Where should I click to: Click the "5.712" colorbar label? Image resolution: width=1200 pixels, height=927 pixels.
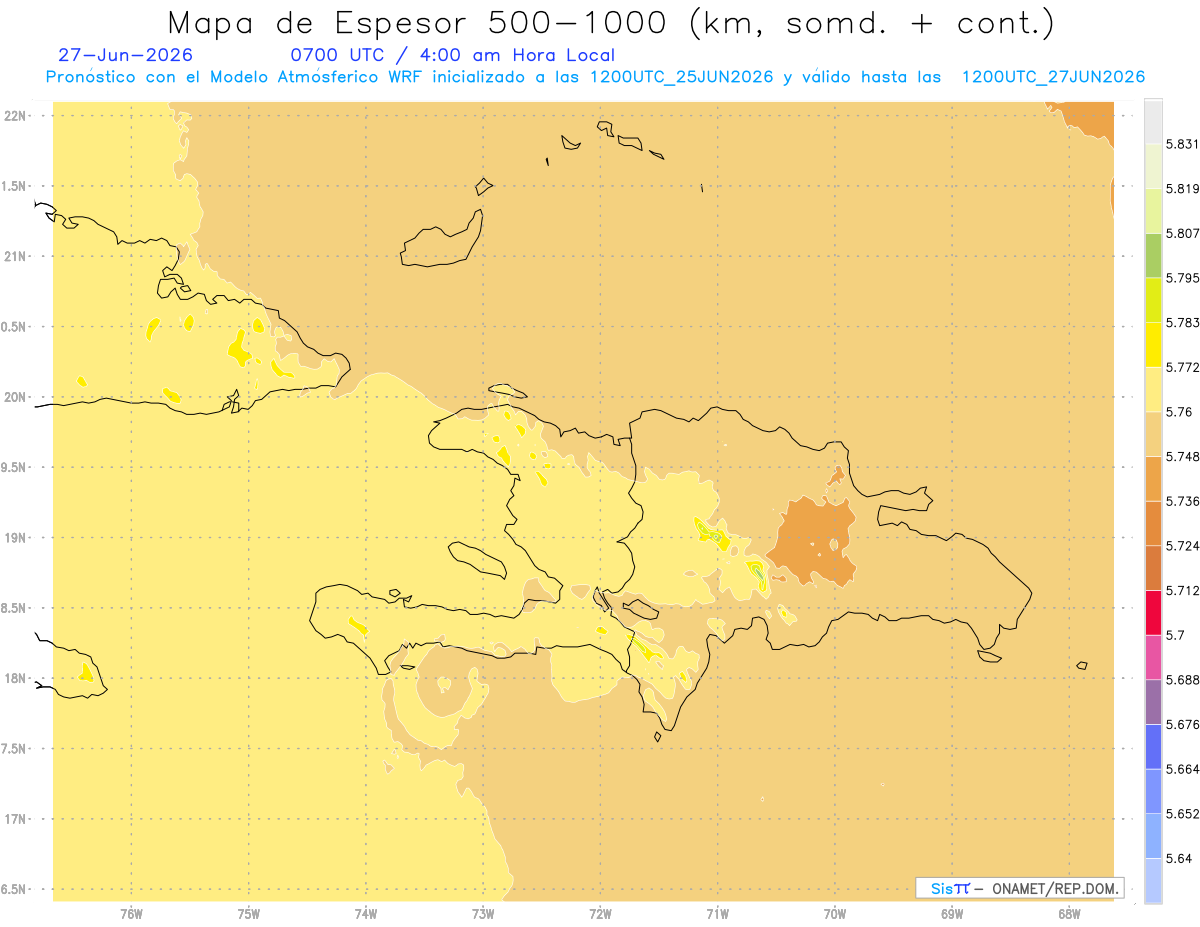[1183, 590]
